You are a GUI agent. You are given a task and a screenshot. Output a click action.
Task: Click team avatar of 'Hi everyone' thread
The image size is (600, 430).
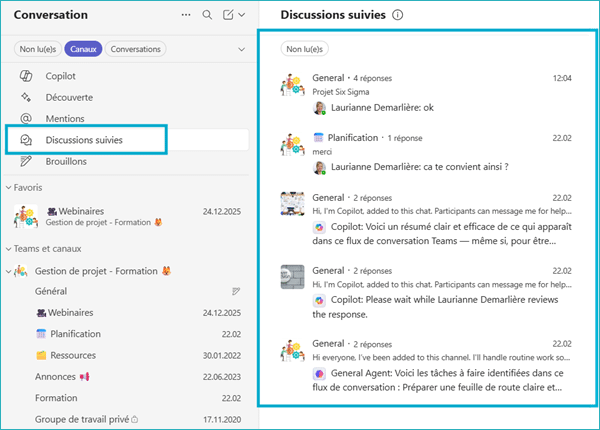coord(292,350)
